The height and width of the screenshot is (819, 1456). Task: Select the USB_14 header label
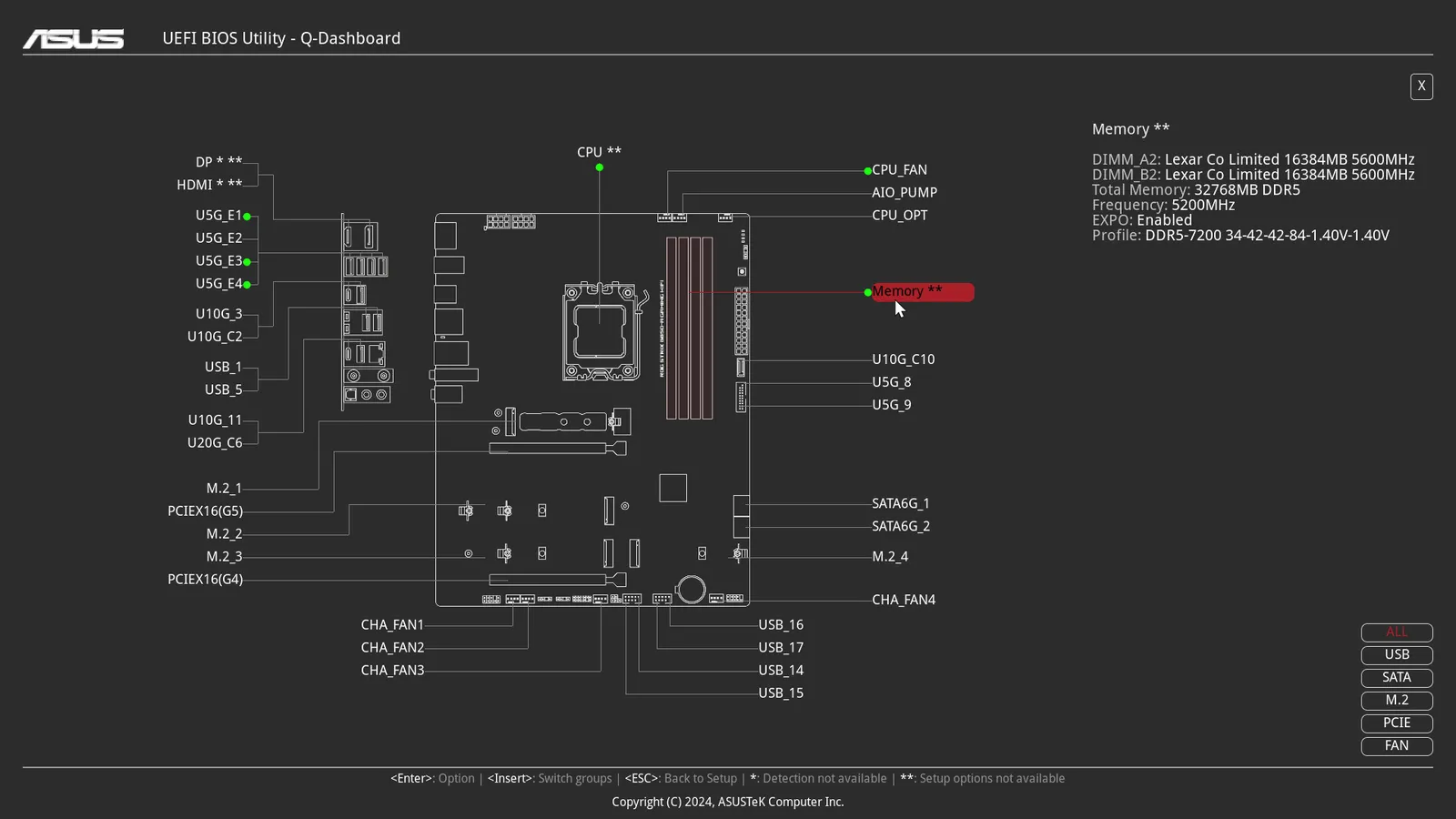click(781, 671)
